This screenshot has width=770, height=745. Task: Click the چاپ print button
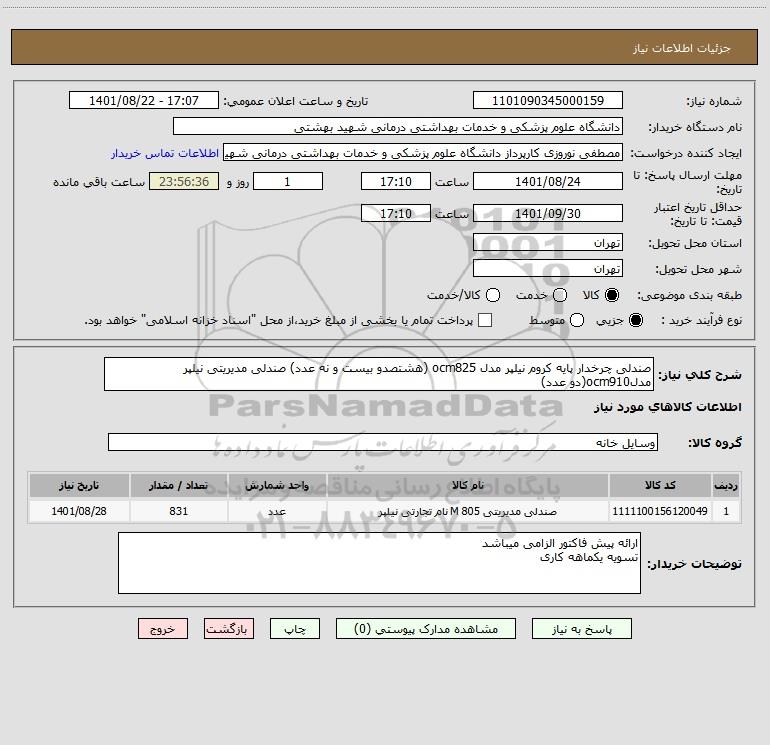click(x=295, y=629)
